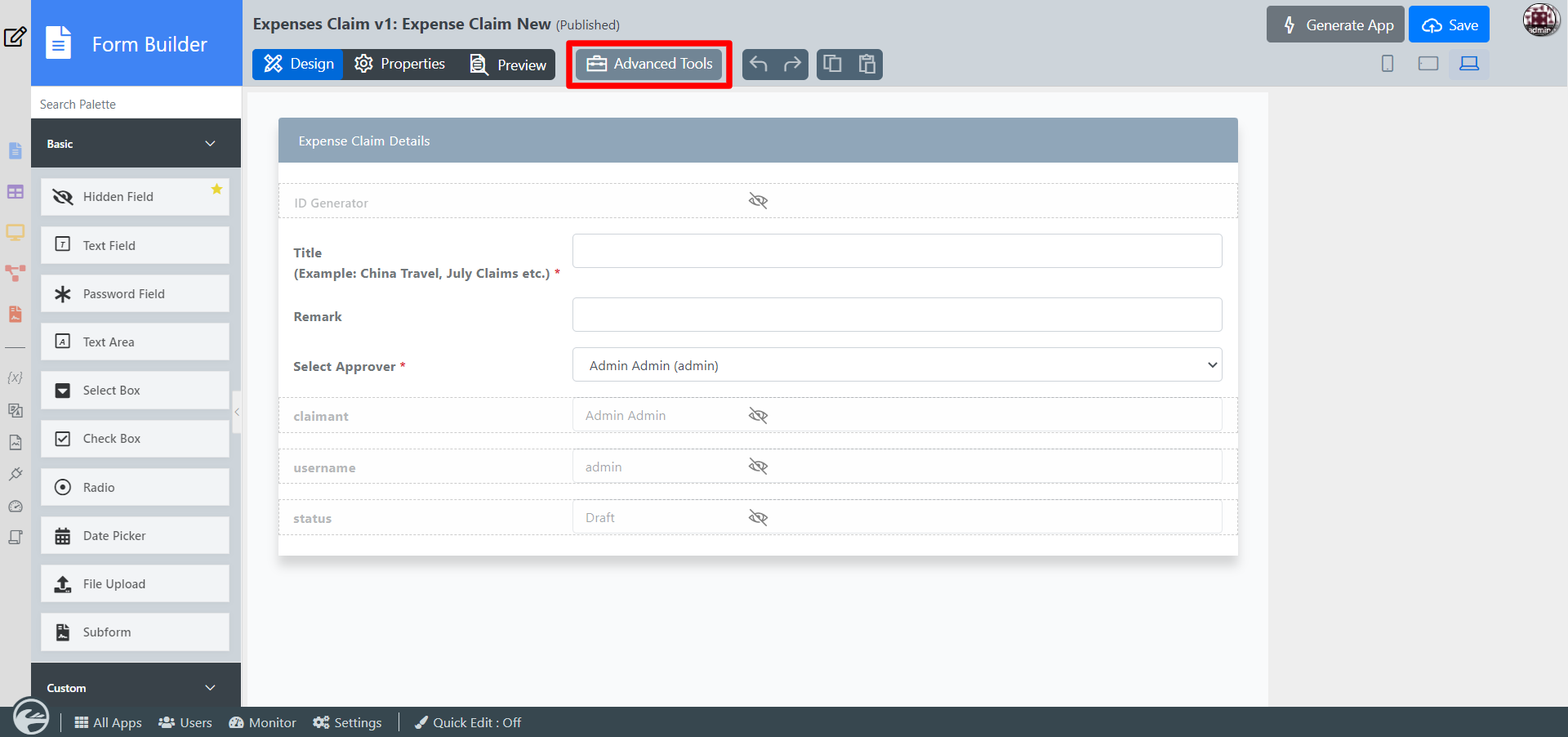The width and height of the screenshot is (1568, 737).
Task: Collapse the Basic palette section
Action: tap(136, 144)
